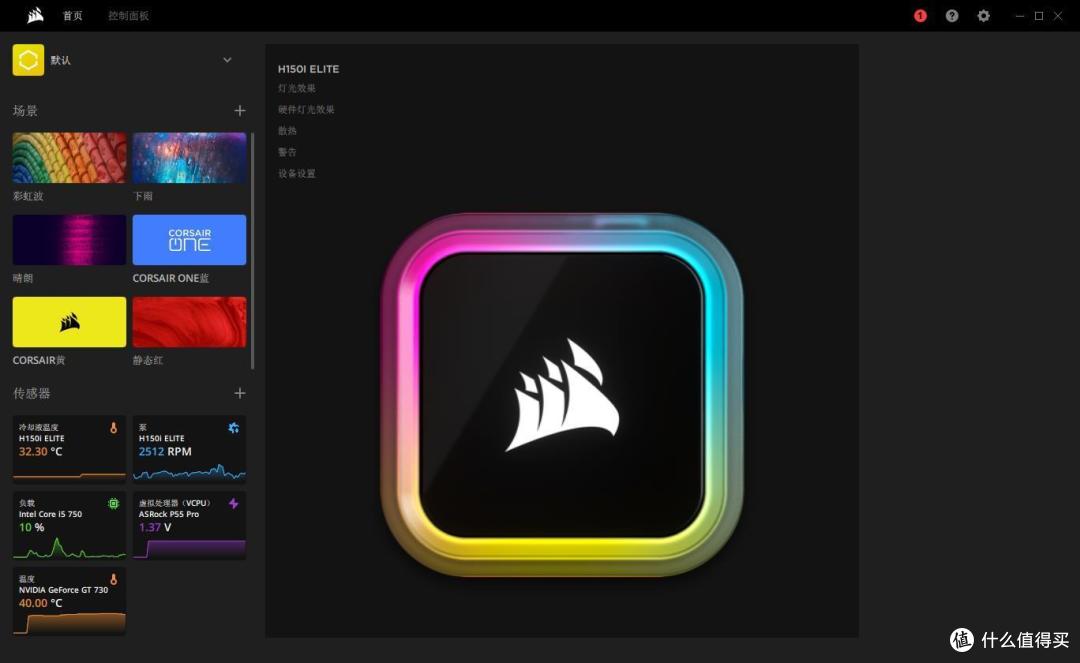The width and height of the screenshot is (1080, 663).
Task: Add a new sensor with plus icon
Action: tap(240, 393)
